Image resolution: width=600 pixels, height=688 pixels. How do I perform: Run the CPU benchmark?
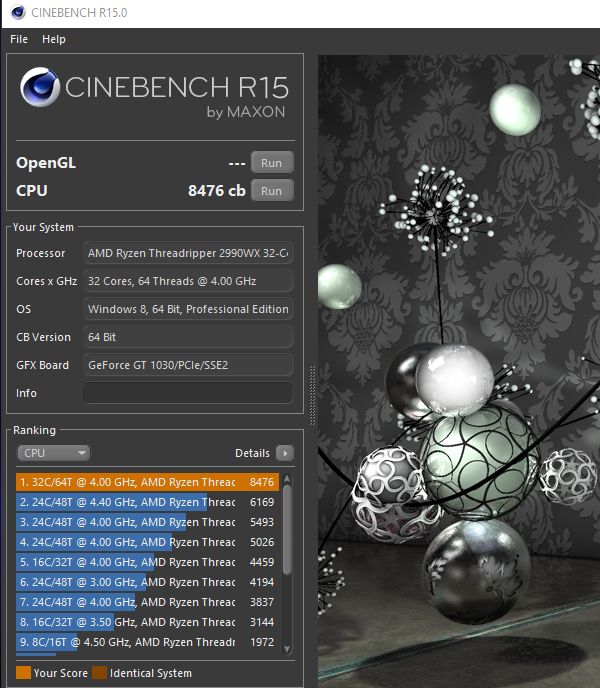coord(272,190)
